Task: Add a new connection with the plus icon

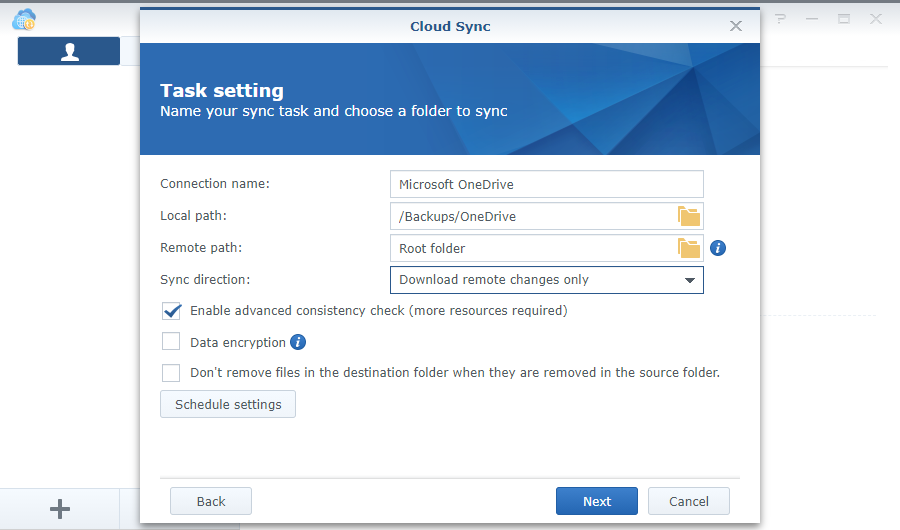Action: point(60,509)
